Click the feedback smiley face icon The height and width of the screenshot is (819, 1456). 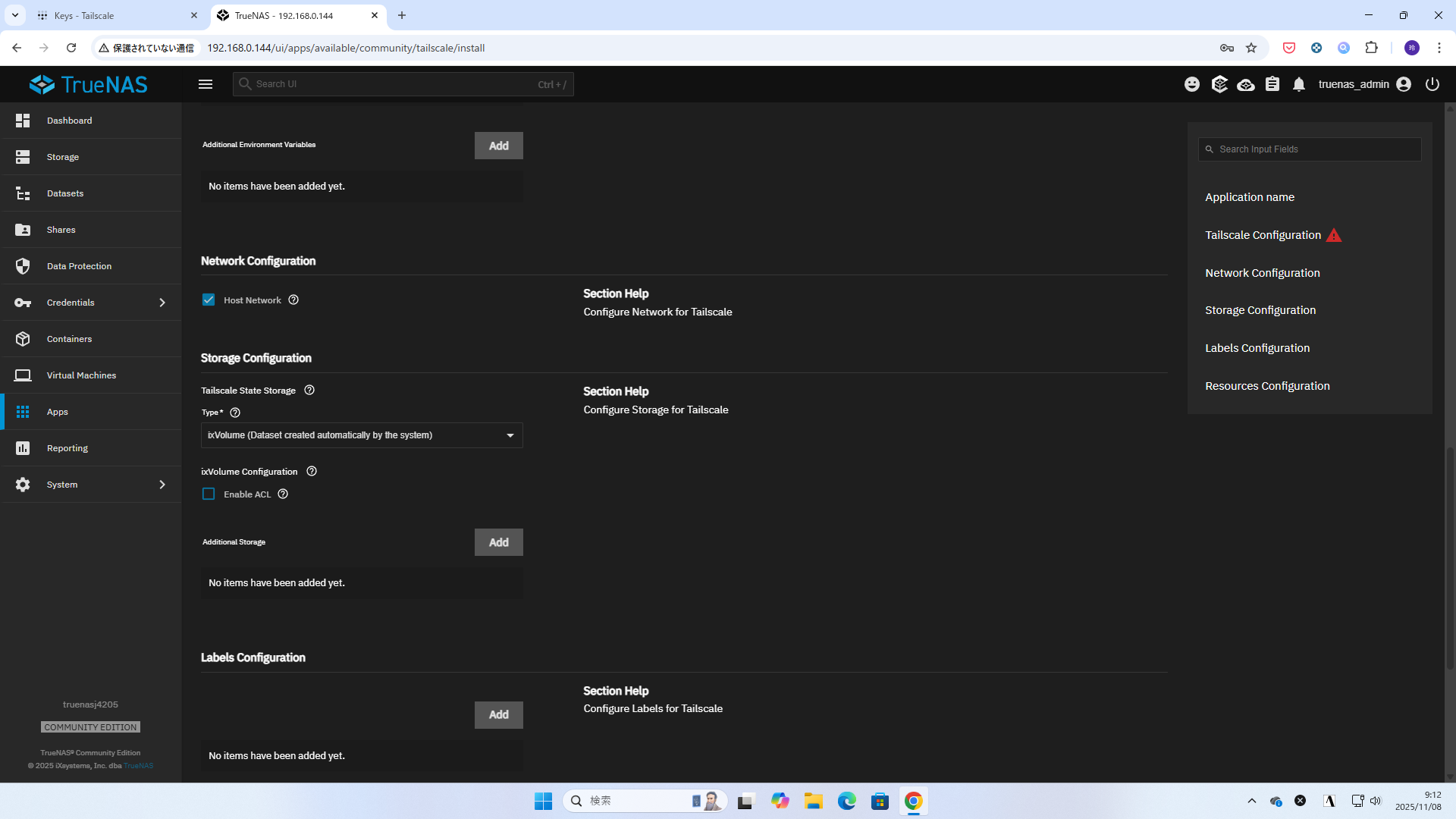click(1192, 84)
